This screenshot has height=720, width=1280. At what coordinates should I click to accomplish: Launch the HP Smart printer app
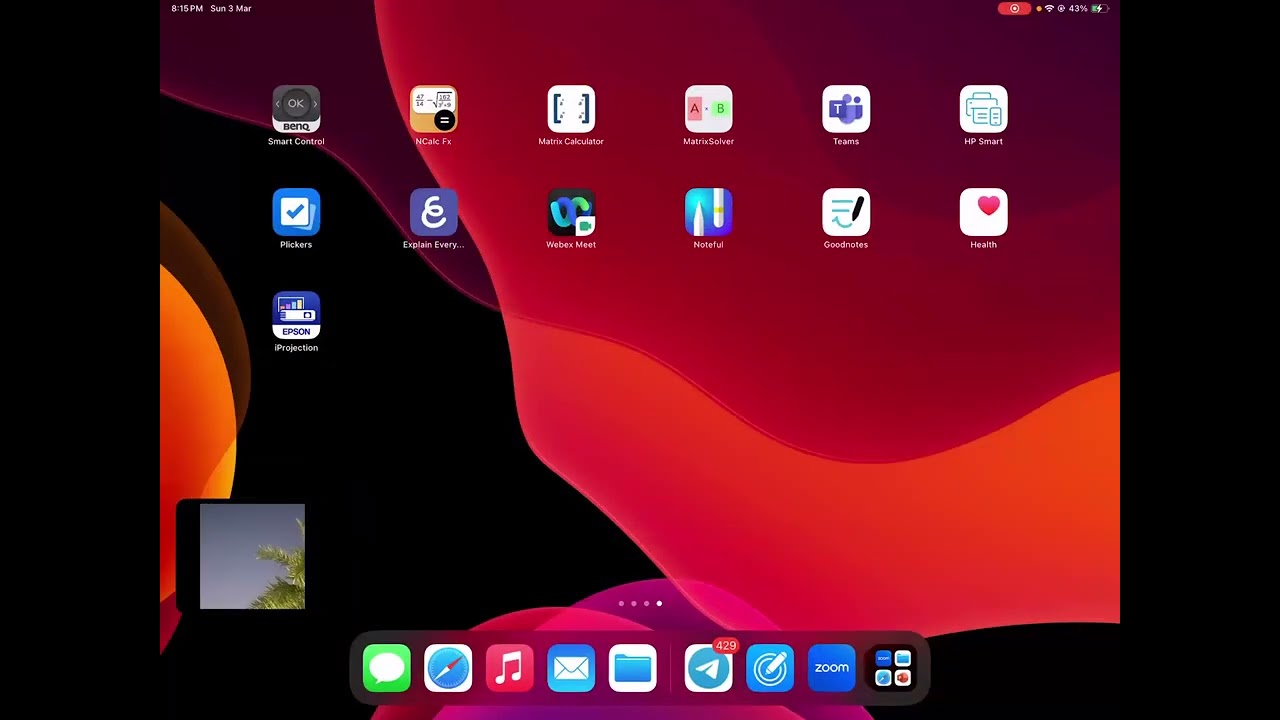click(984, 109)
